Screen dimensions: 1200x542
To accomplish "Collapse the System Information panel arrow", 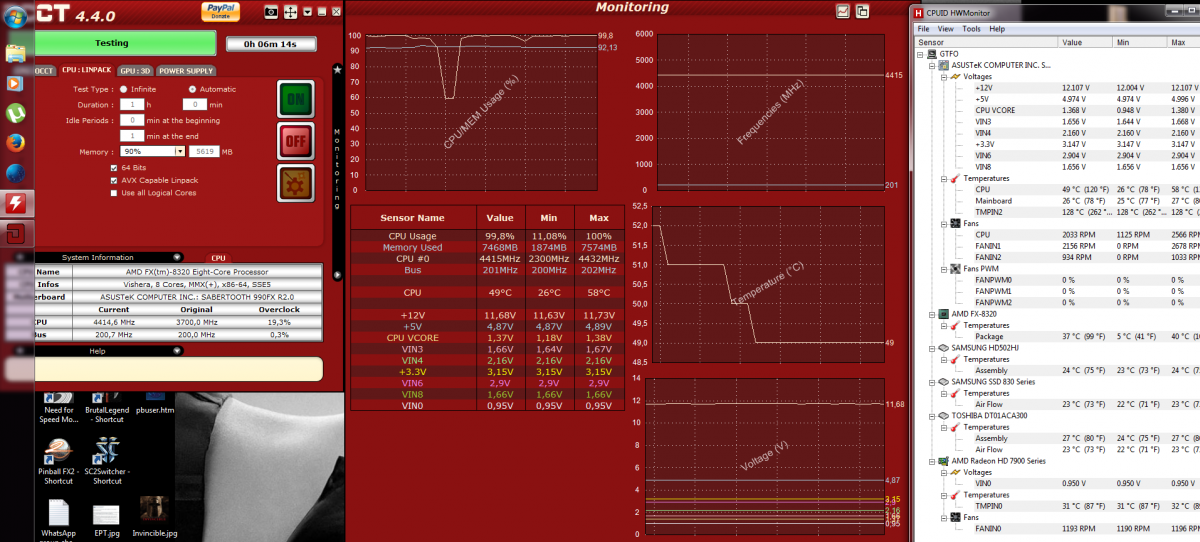I will tap(177, 257).
